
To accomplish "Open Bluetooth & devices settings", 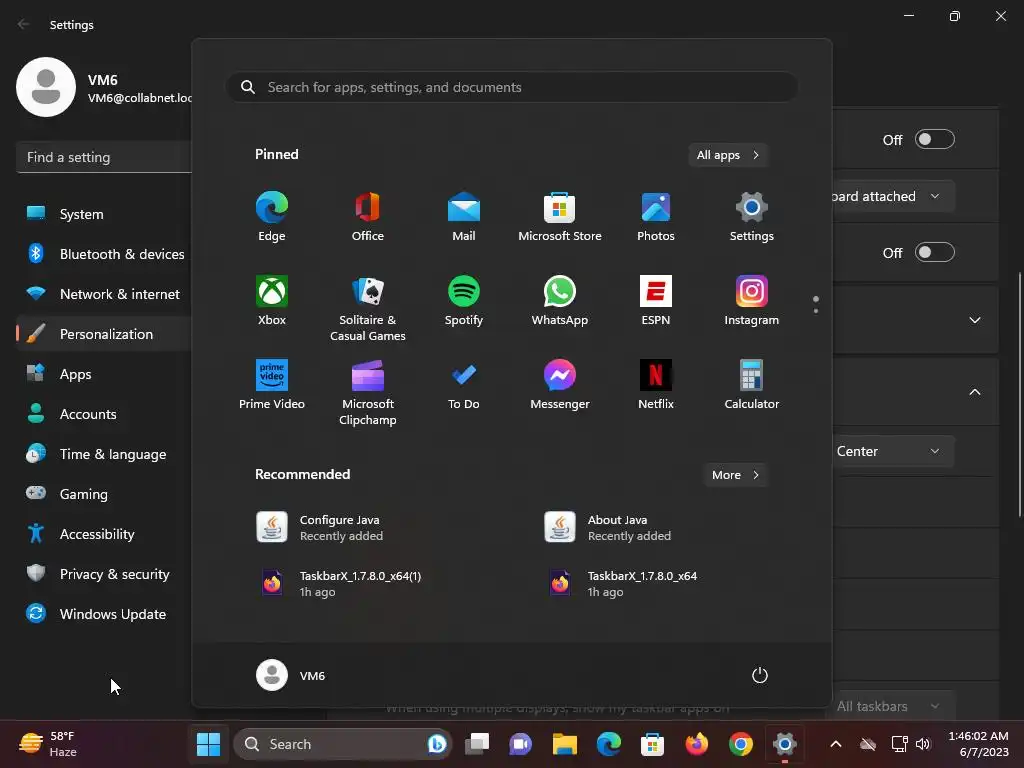I will (x=104, y=254).
